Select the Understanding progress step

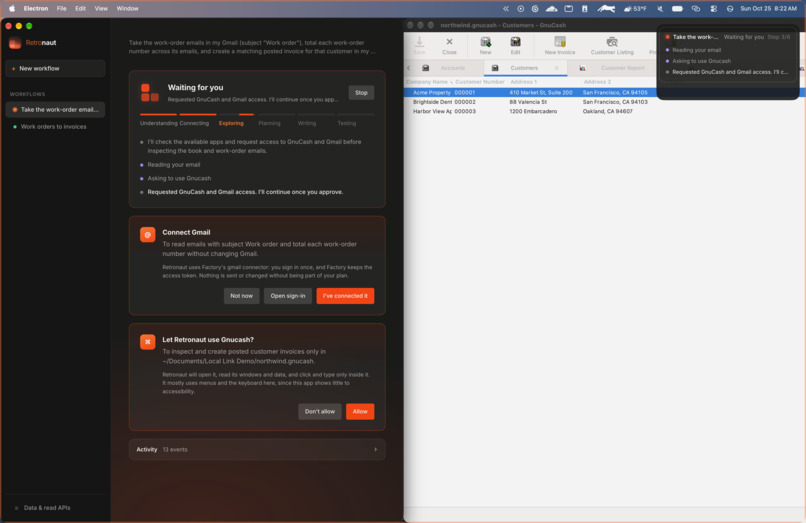pos(158,123)
